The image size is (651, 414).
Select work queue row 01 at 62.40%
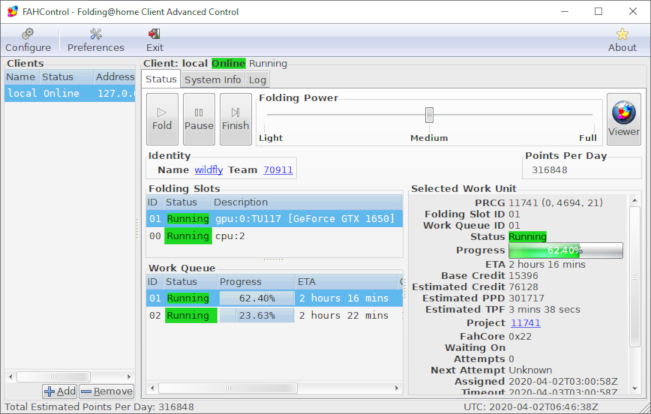click(x=274, y=298)
